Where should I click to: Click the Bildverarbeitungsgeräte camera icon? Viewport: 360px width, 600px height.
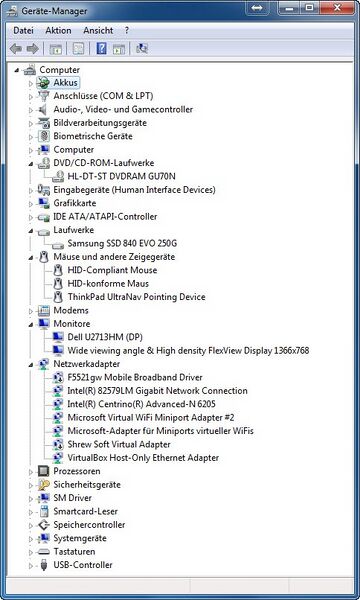(x=44, y=123)
